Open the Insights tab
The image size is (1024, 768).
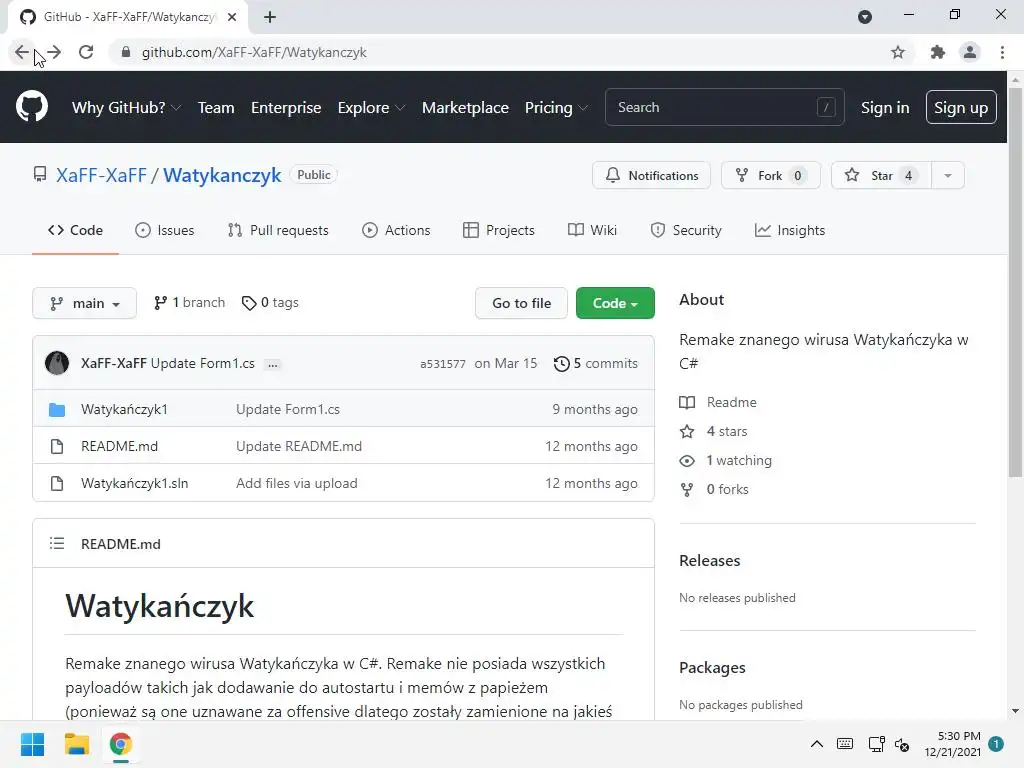point(790,230)
